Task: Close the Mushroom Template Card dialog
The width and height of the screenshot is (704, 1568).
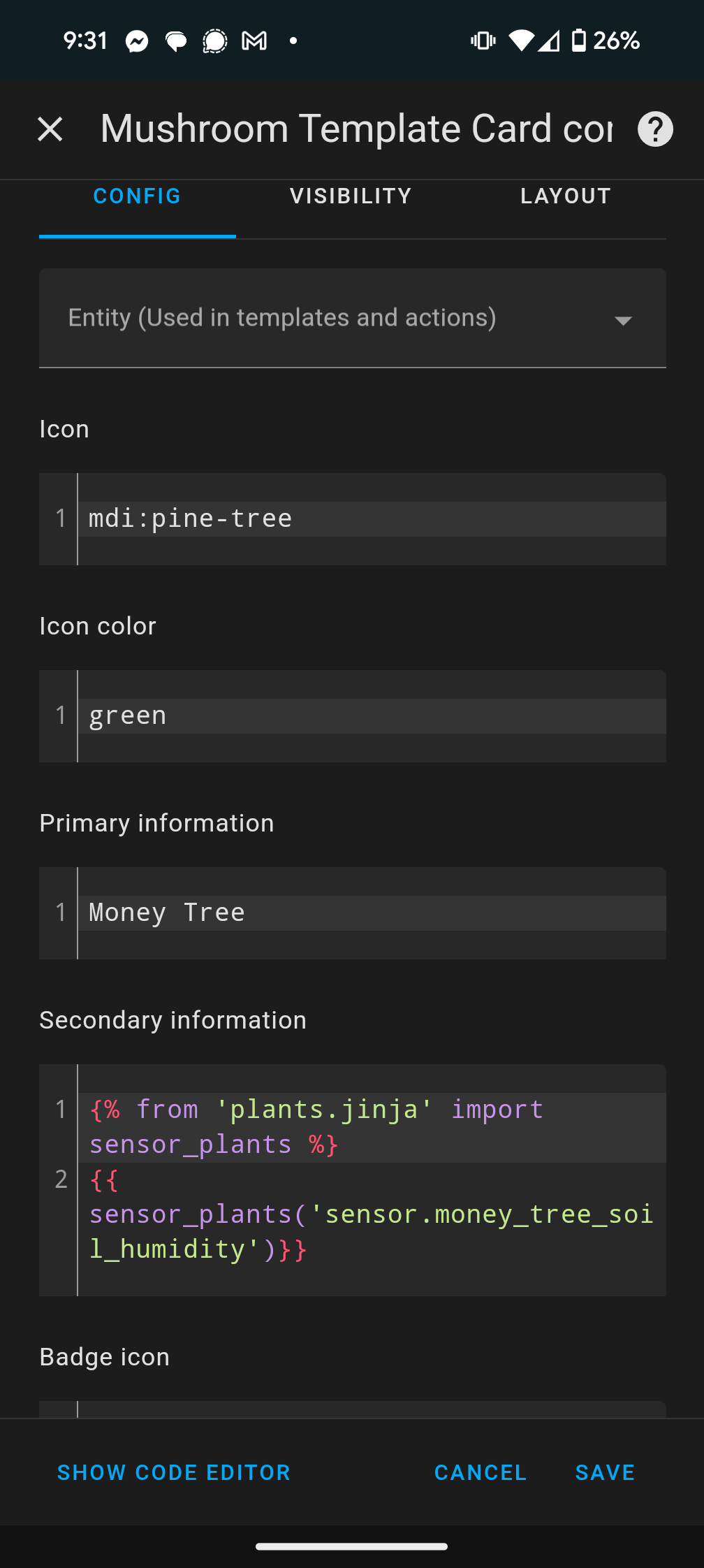Action: [x=50, y=129]
